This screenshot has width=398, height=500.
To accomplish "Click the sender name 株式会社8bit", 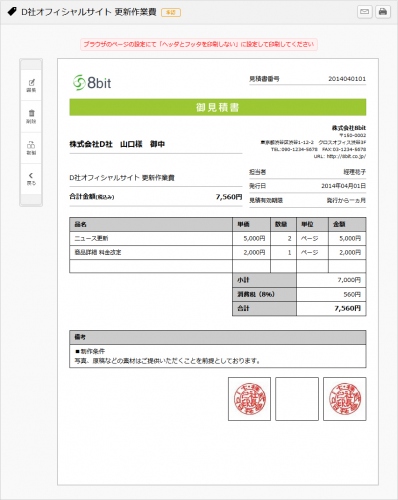I will click(x=349, y=128).
